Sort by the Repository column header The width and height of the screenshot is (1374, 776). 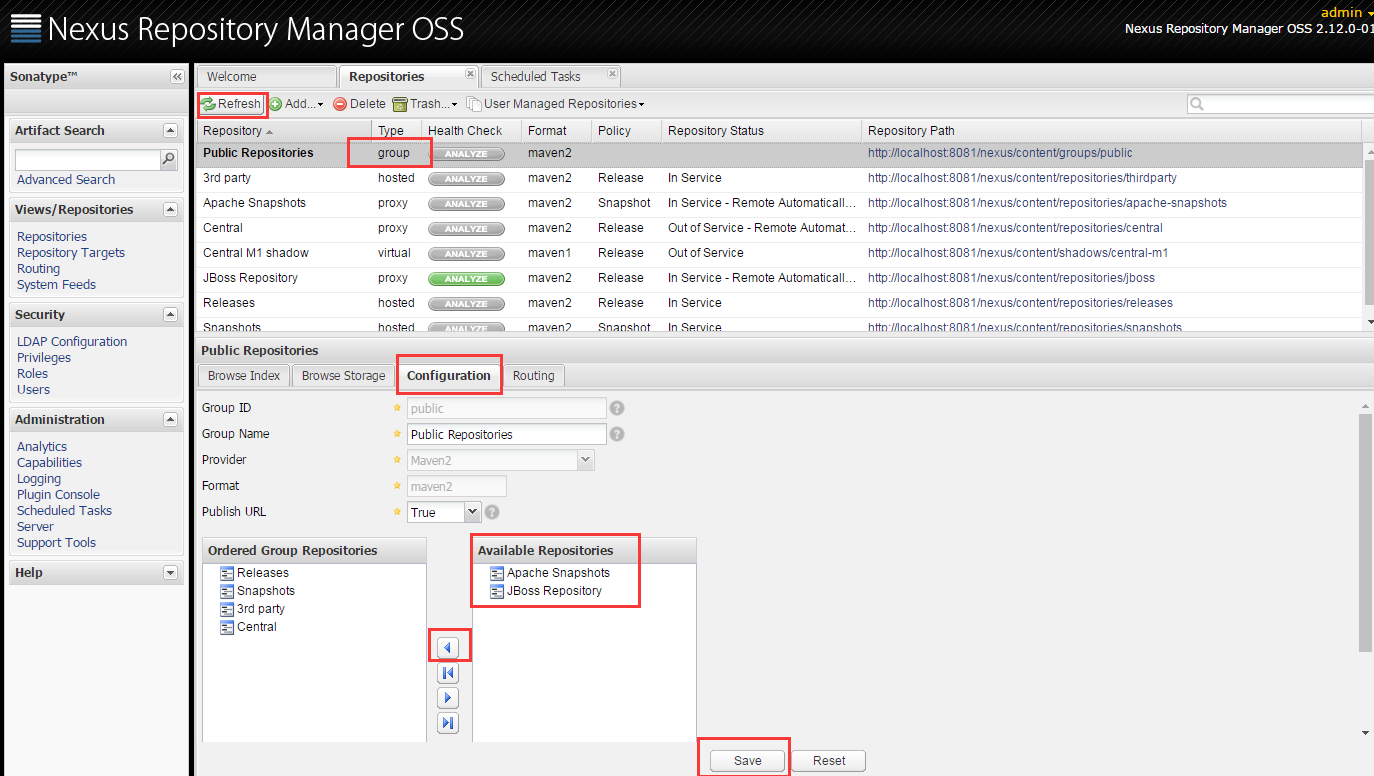coord(284,131)
